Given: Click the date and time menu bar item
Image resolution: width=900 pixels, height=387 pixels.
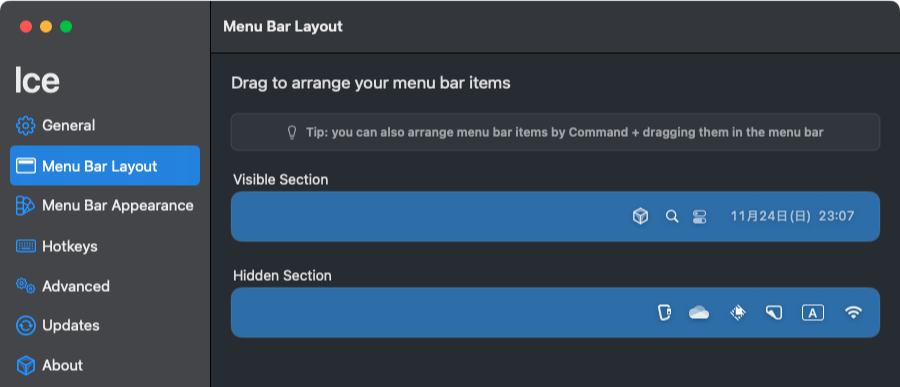Looking at the screenshot, I should [792, 216].
